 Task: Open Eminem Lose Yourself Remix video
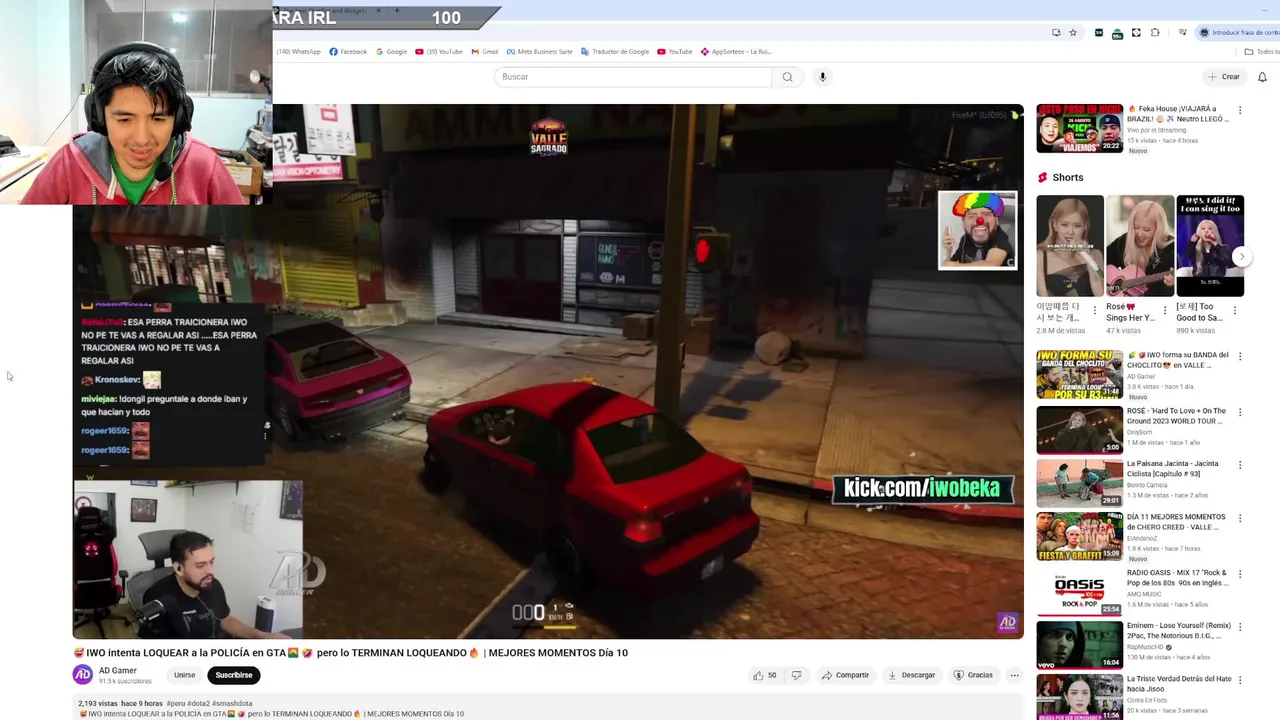tap(1079, 645)
